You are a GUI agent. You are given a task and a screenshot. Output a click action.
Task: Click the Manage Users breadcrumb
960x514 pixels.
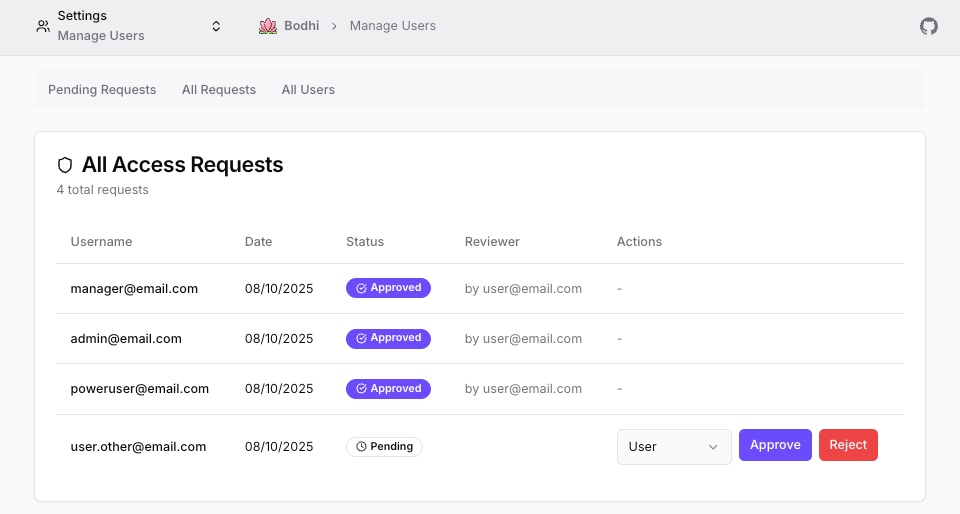click(x=392, y=26)
